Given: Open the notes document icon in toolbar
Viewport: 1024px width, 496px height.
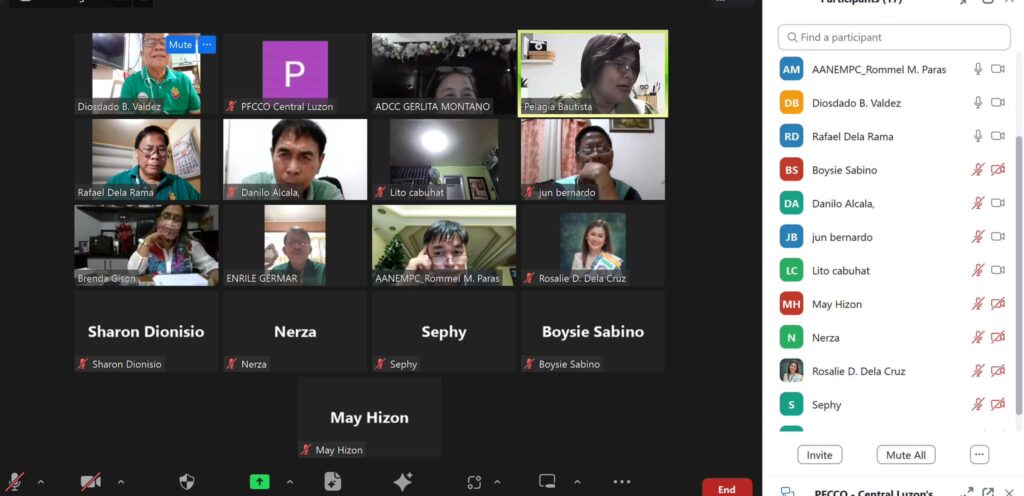Looking at the screenshot, I should tap(332, 482).
